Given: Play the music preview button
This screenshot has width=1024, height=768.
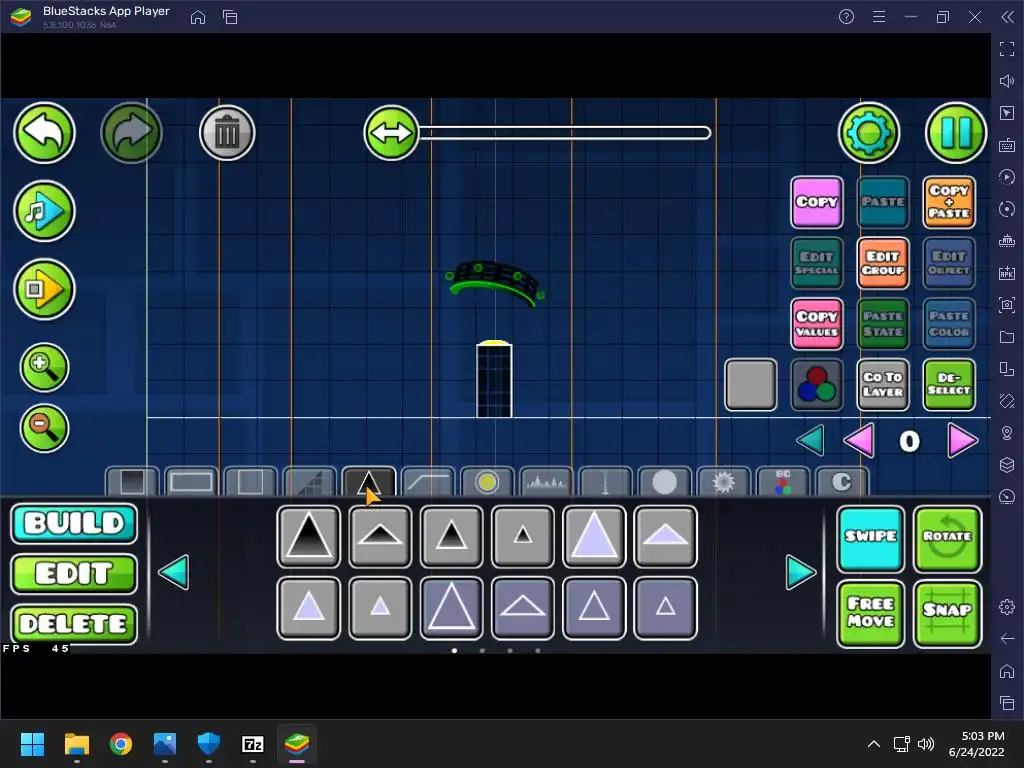Looking at the screenshot, I should point(44,211).
